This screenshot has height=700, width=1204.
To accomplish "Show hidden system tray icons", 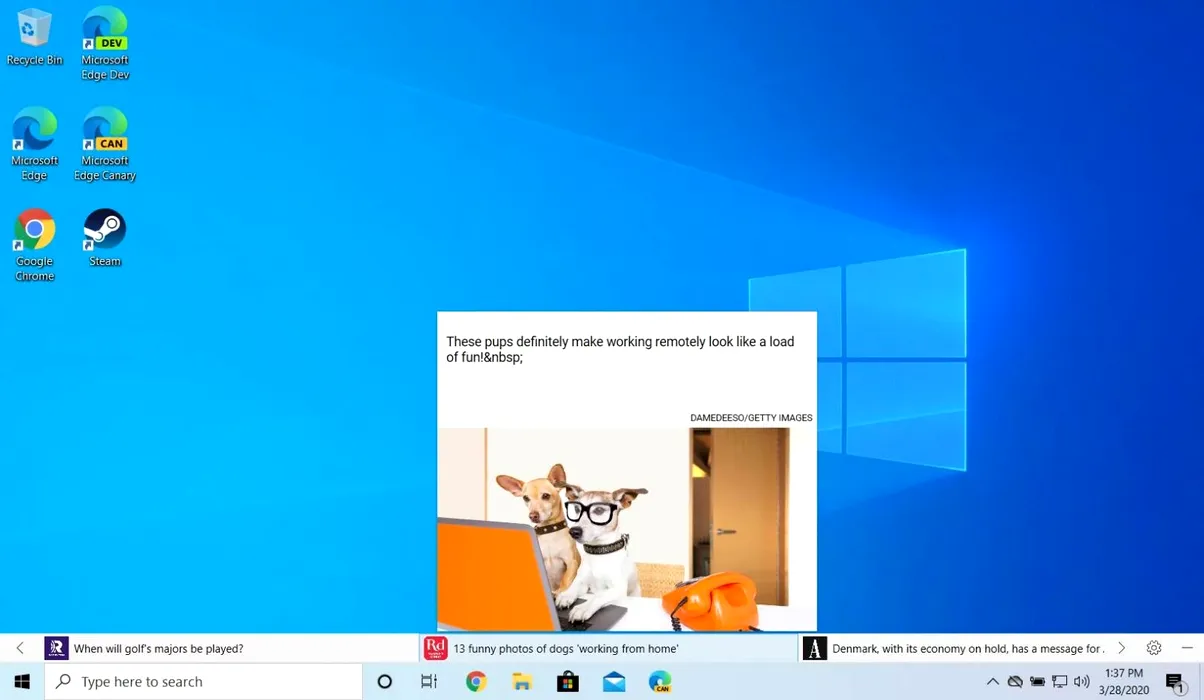I will (x=992, y=682).
